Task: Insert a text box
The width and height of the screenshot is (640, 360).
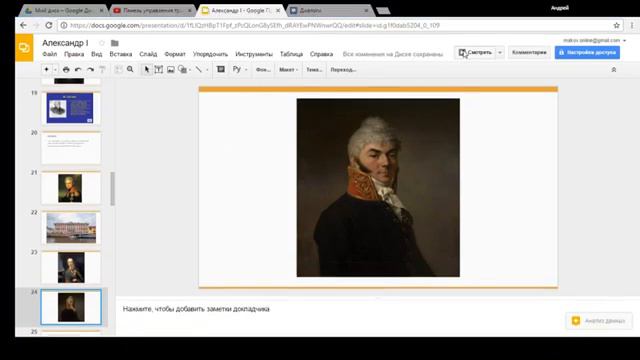Action: pos(159,70)
